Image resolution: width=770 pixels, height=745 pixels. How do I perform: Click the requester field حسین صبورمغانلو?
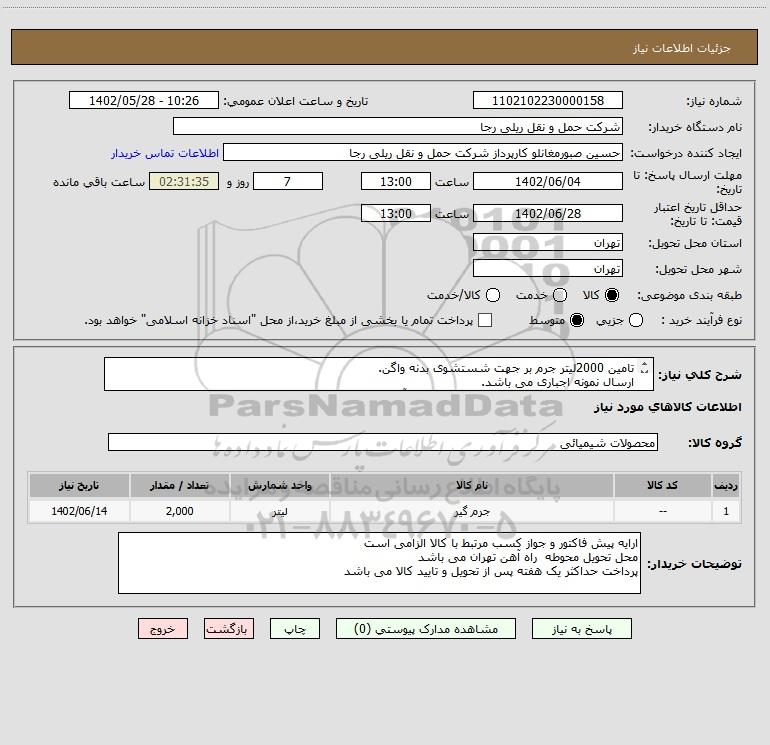click(423, 153)
